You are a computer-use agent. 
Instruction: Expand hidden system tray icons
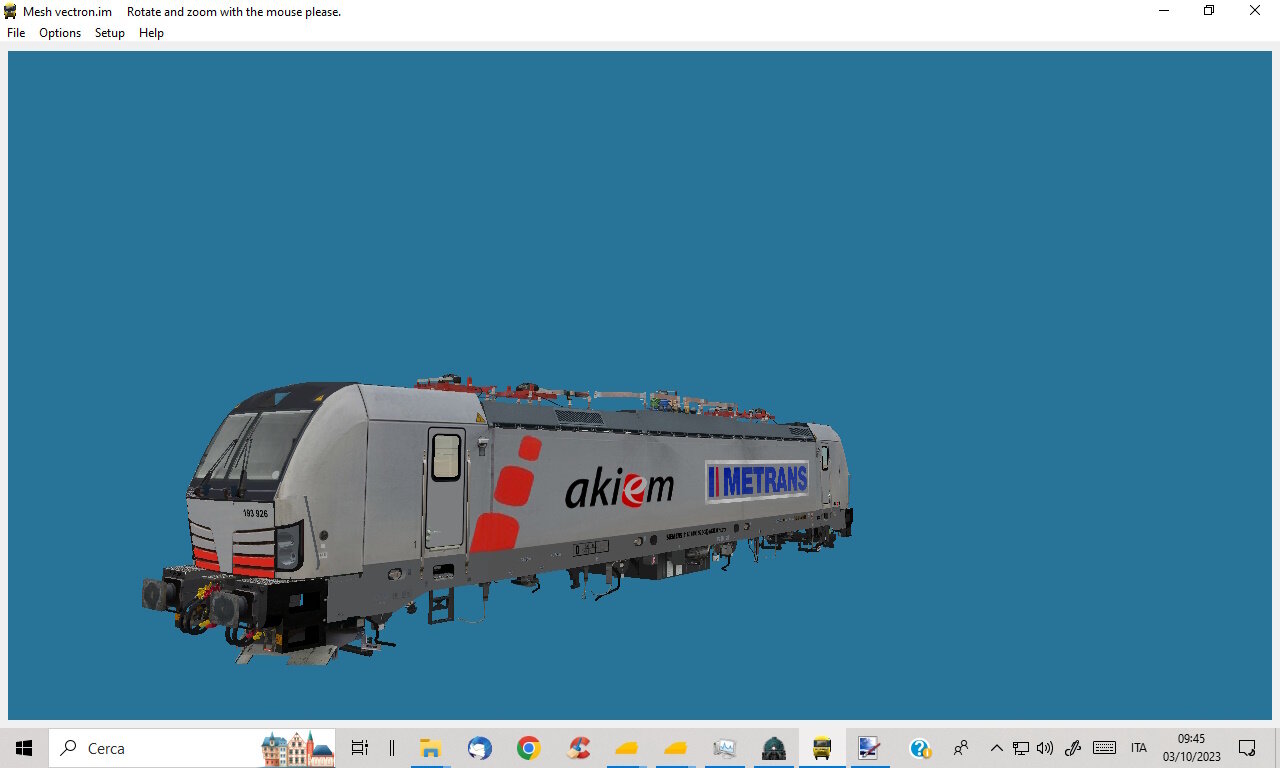tap(996, 748)
